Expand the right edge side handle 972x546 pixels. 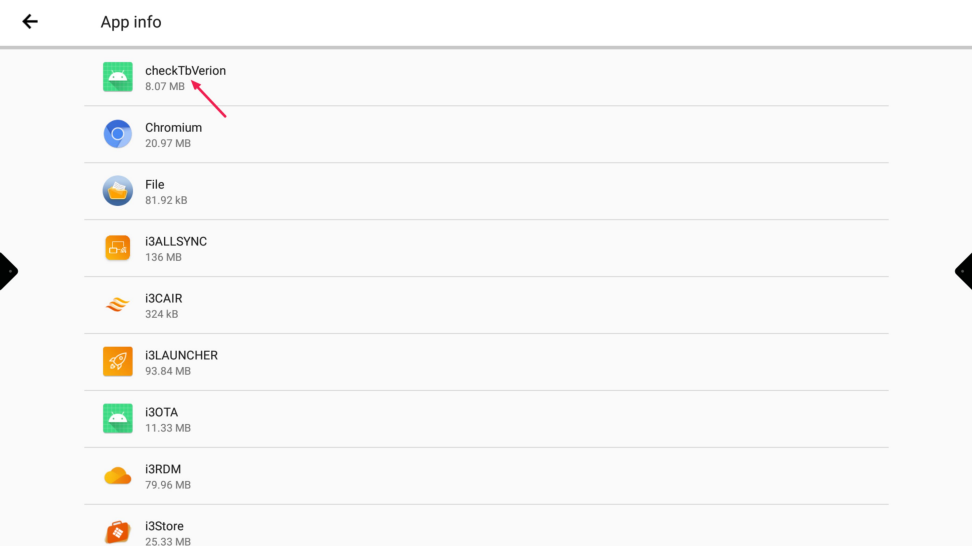964,271
